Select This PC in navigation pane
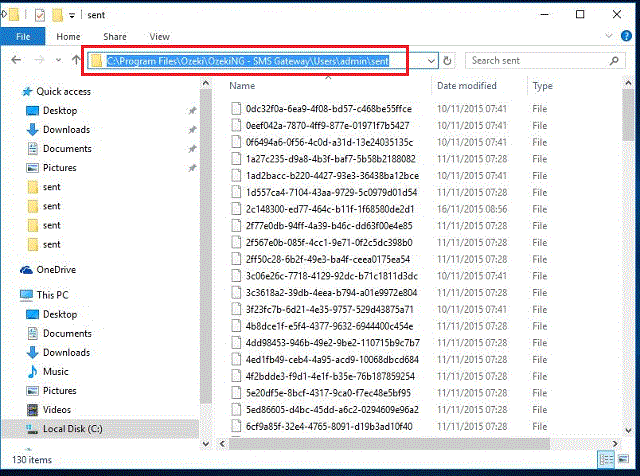This screenshot has height=476, width=640. click(52, 295)
